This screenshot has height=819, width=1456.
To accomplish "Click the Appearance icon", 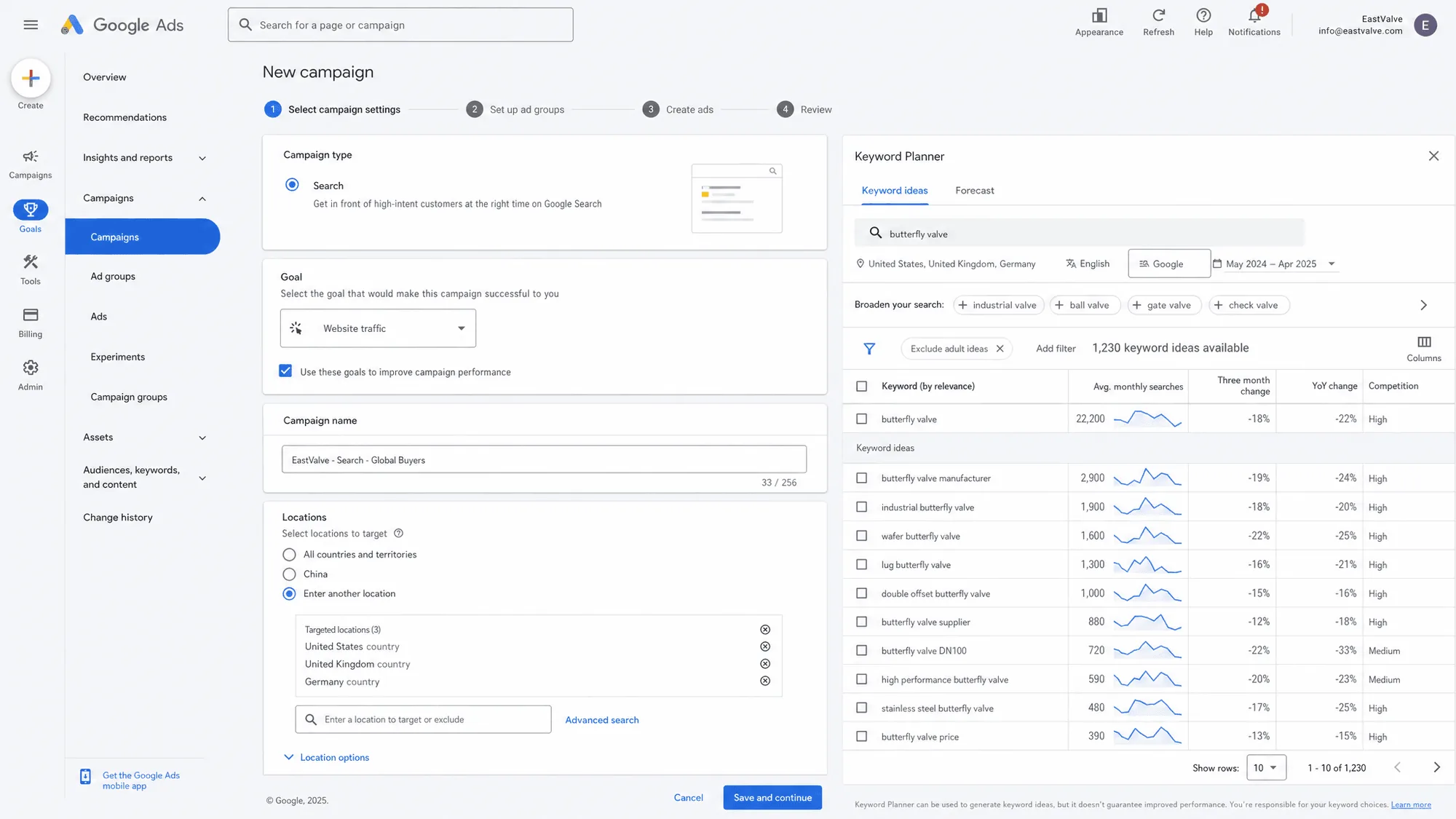I will tap(1099, 16).
